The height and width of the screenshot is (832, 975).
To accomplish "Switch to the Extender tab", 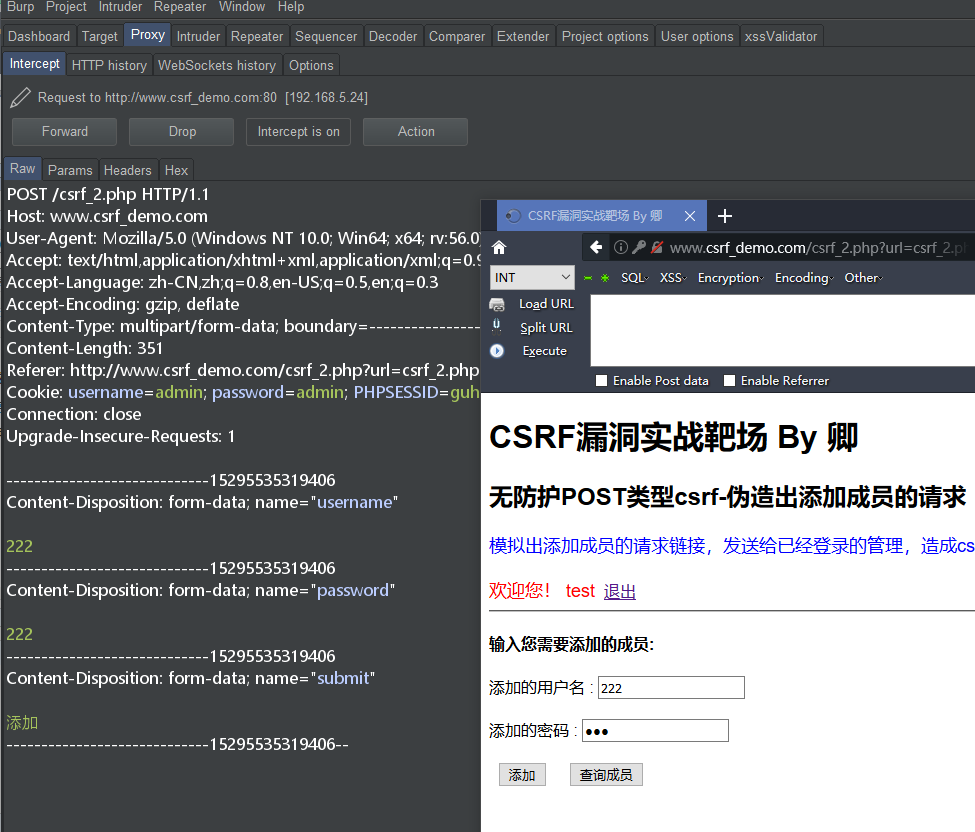I will 523,36.
